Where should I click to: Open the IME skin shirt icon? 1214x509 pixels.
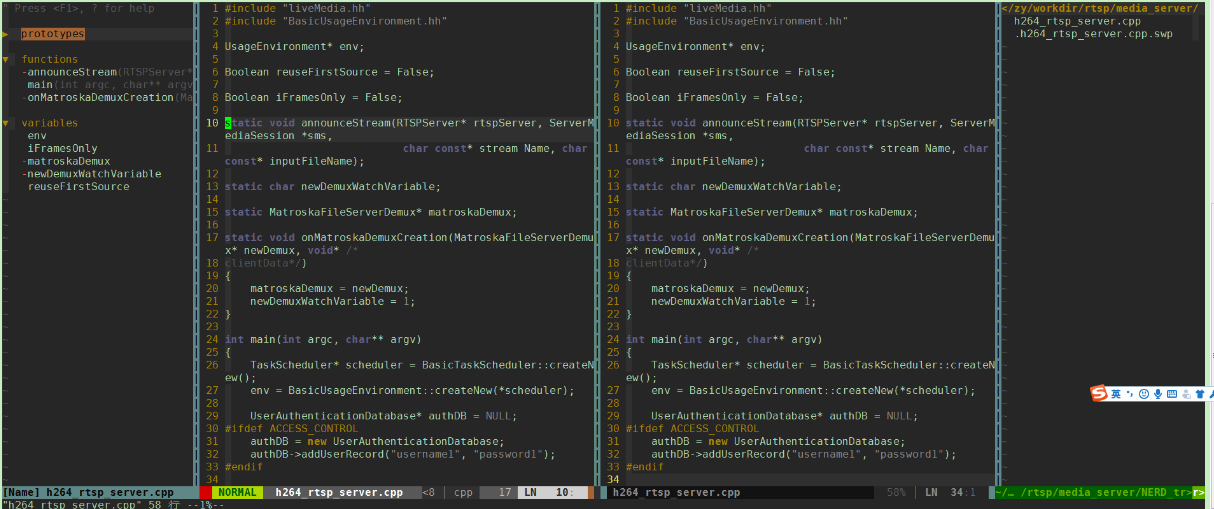coord(1199,394)
